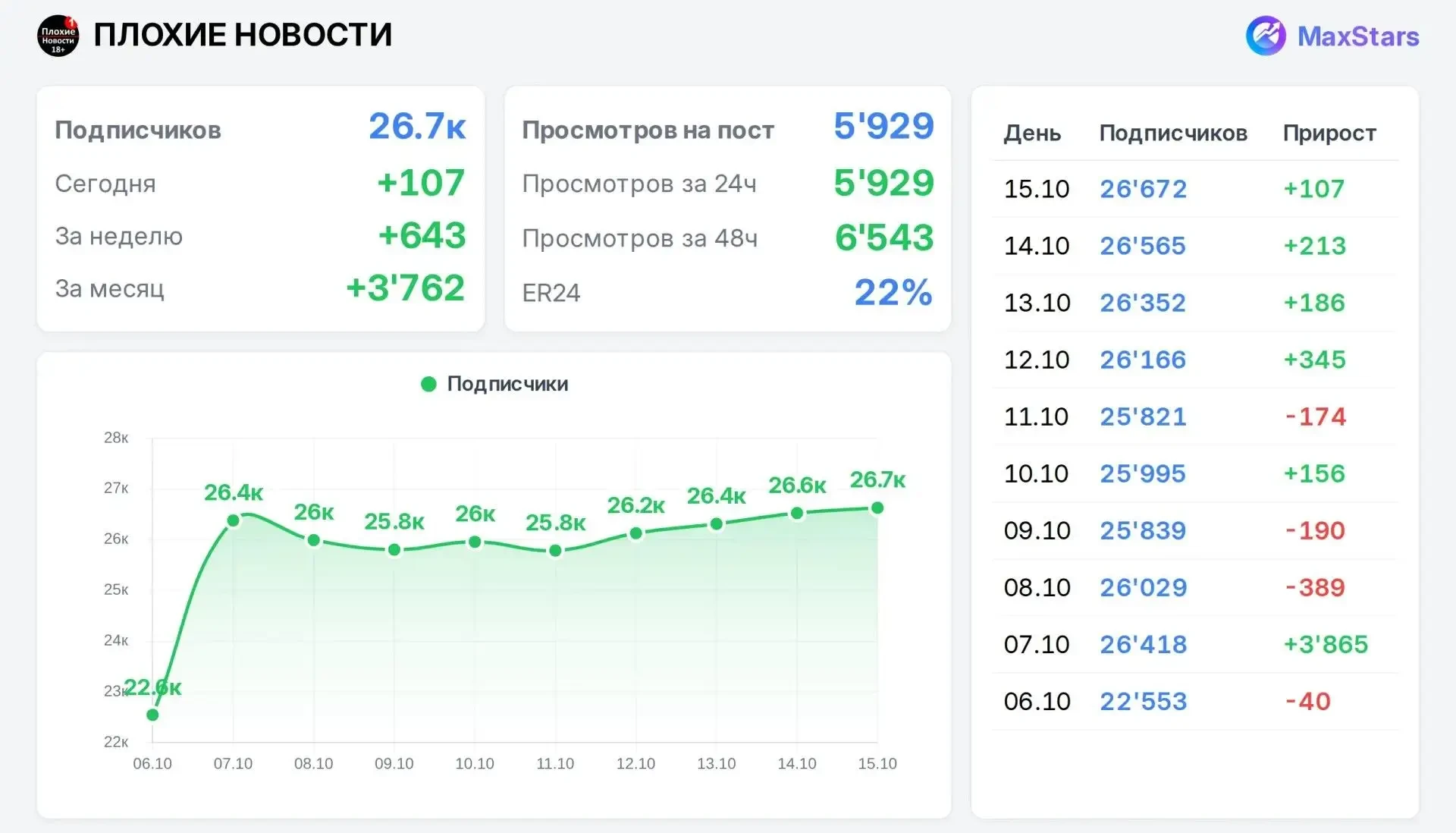Click subscriber count 25'995 for 10.10
Screen dimensions: 1456x833
1143,473
